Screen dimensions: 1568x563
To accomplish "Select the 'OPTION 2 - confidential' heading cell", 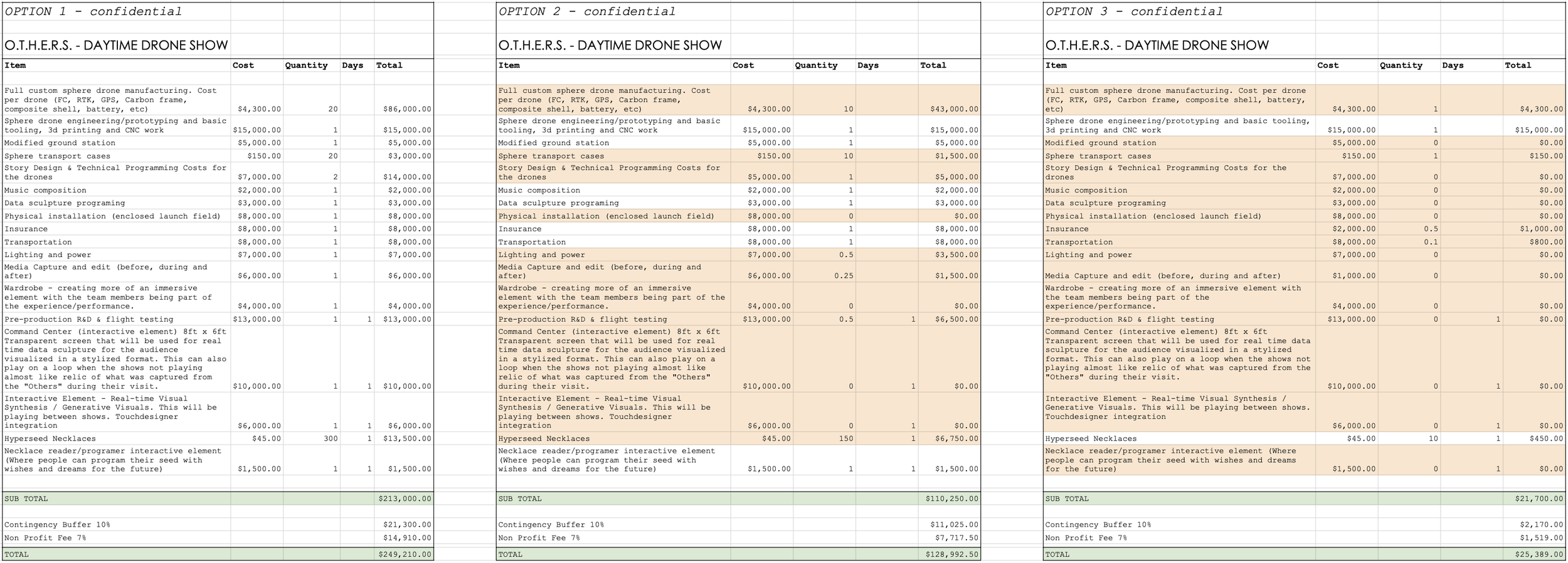I will click(587, 11).
